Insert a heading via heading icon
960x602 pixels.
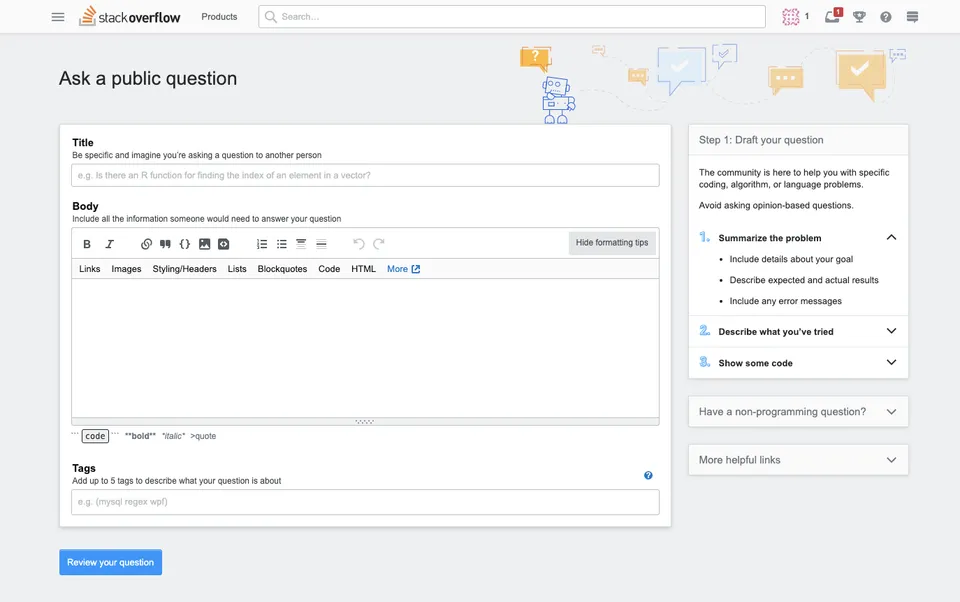point(301,244)
